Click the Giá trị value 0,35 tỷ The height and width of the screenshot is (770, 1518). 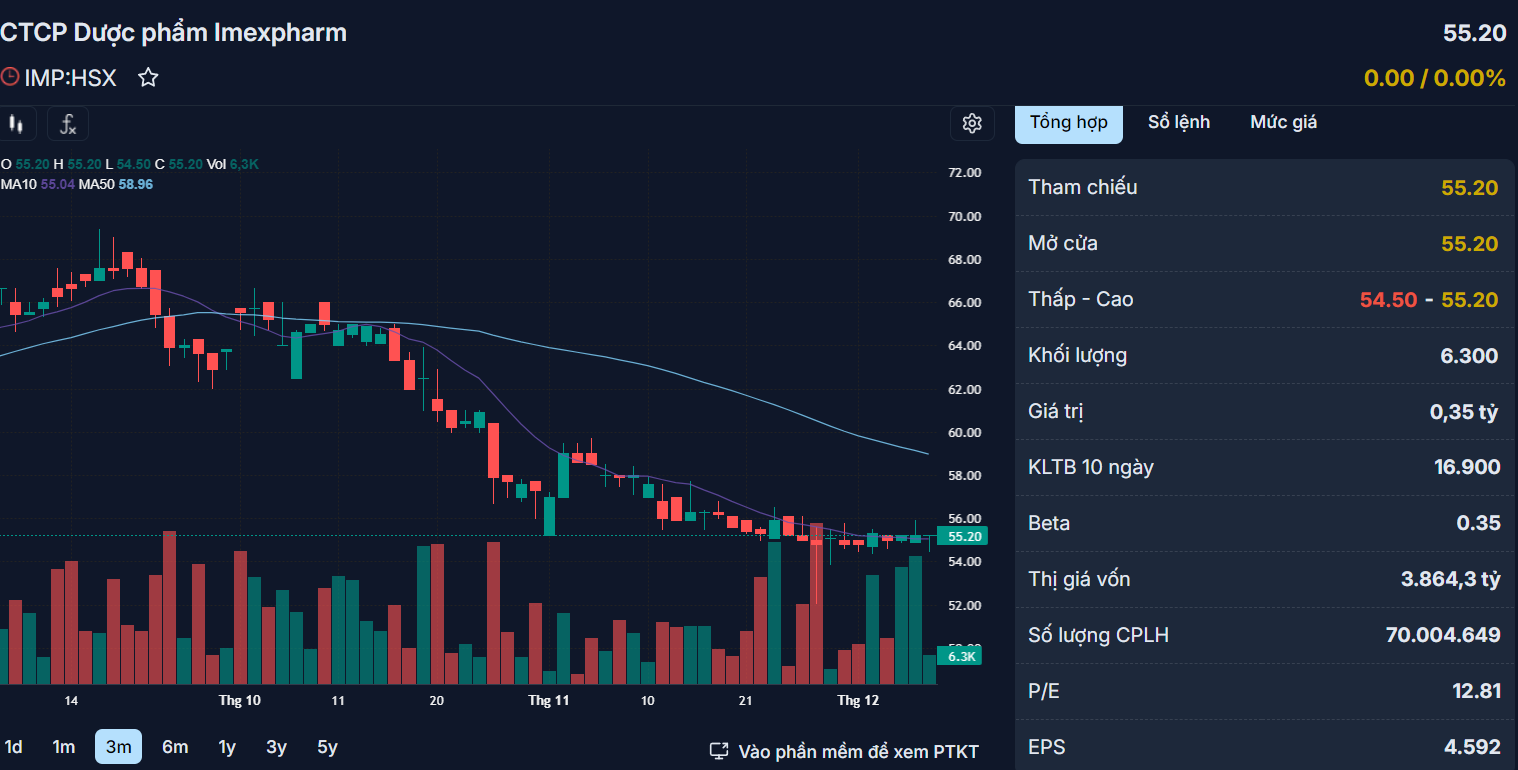1464,411
